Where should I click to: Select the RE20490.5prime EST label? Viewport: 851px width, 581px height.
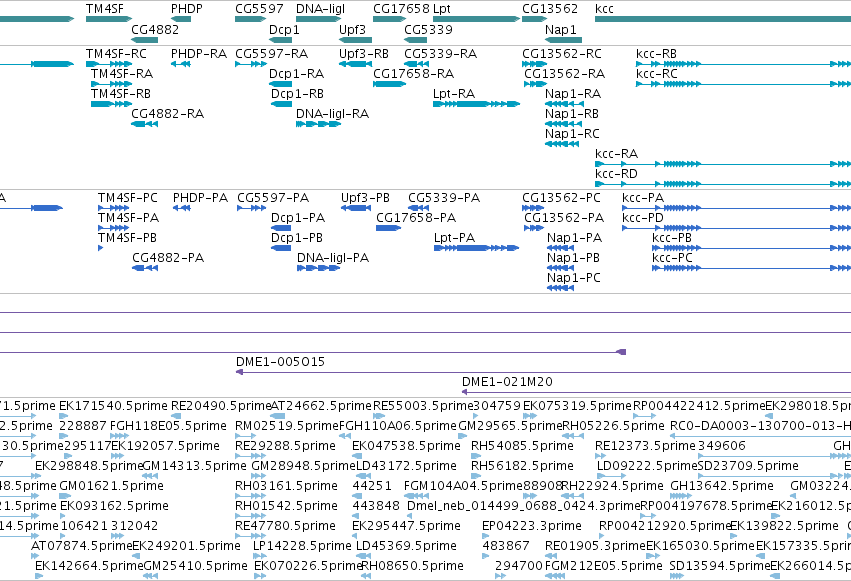click(221, 406)
